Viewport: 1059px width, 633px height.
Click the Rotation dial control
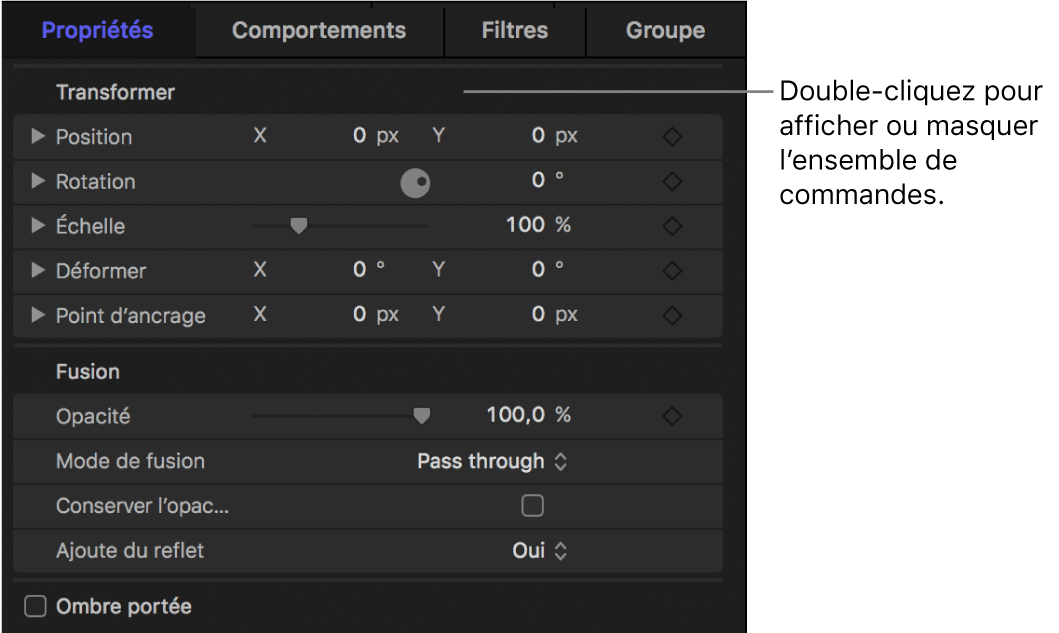(x=415, y=183)
